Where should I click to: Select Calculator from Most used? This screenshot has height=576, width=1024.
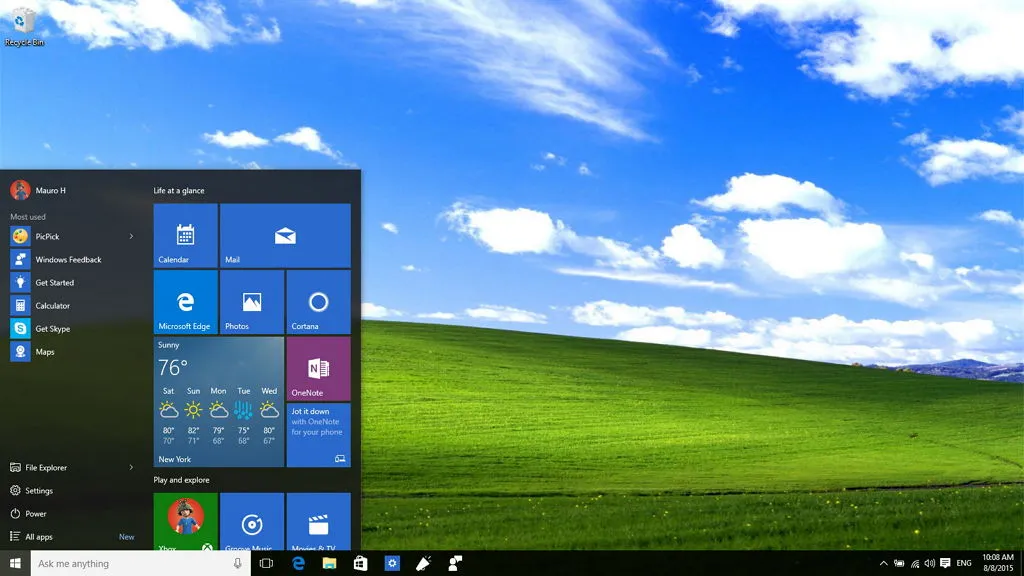[x=52, y=306]
